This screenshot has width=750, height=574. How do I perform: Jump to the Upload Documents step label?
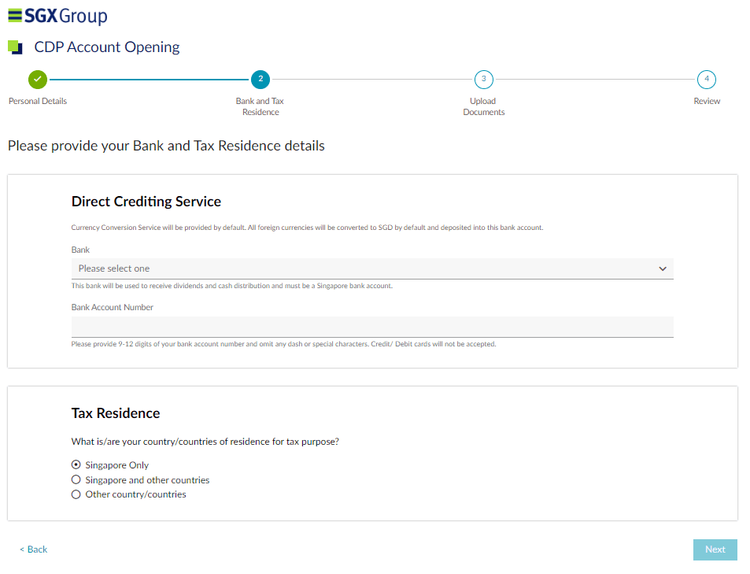click(484, 106)
